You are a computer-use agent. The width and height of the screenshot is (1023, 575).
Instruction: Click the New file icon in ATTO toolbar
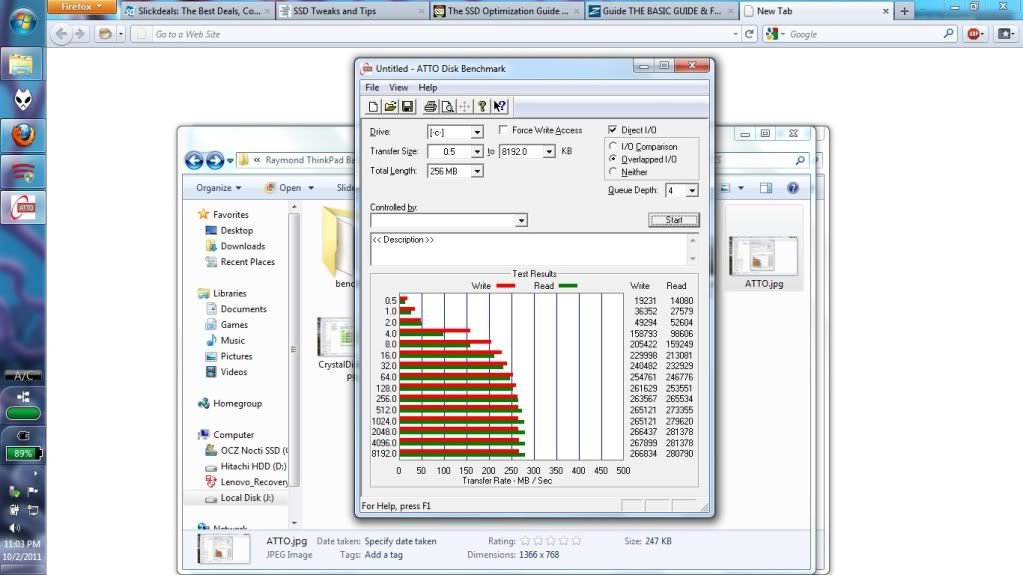pos(373,106)
